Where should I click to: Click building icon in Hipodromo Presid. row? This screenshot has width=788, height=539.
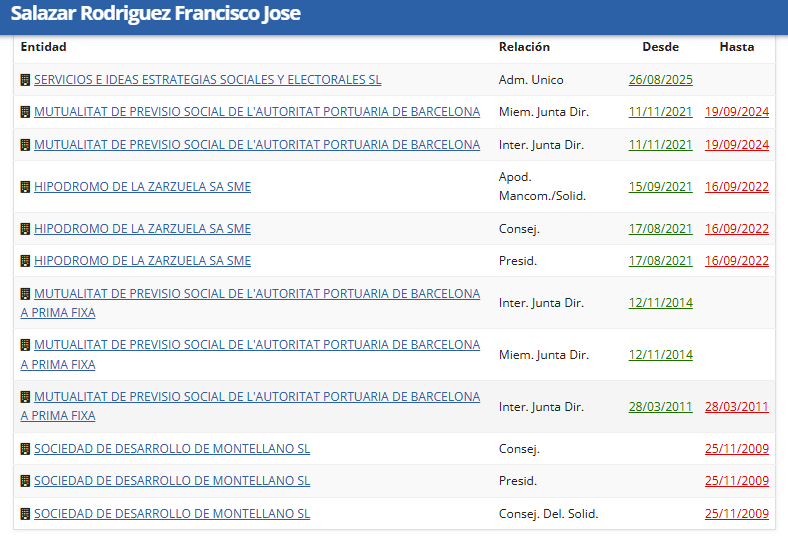[x=26, y=261]
